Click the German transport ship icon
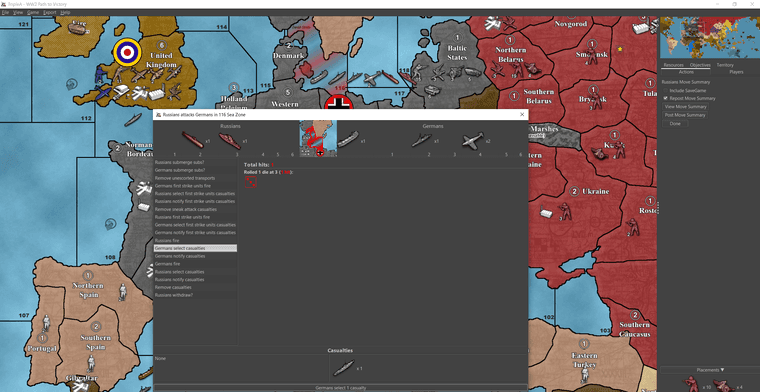 pos(348,140)
